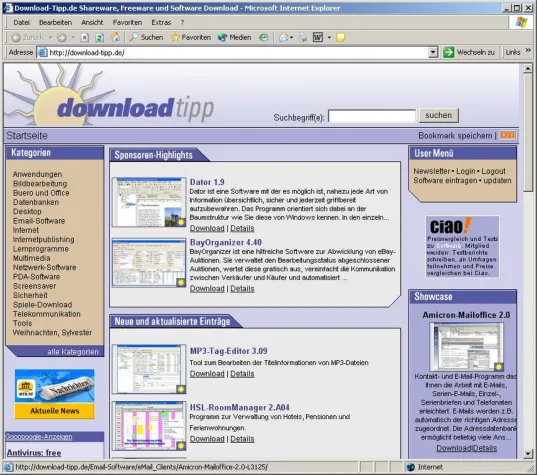The image size is (537, 475).
Task: Open the Medien toolbar button
Action: (235, 37)
